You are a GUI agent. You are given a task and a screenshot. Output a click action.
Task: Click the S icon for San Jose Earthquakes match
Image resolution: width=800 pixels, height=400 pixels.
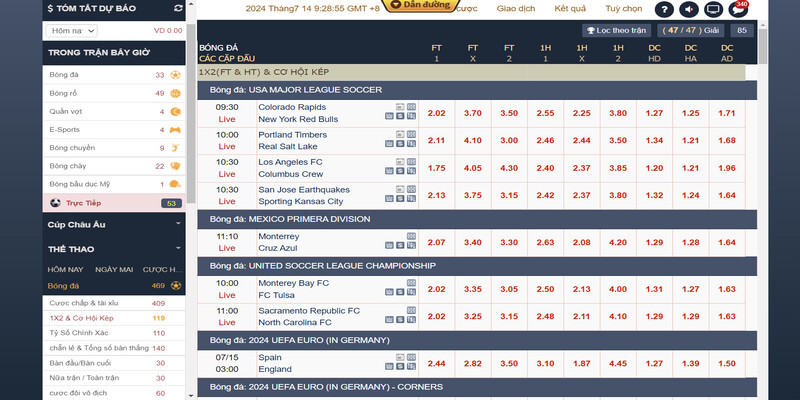click(400, 198)
